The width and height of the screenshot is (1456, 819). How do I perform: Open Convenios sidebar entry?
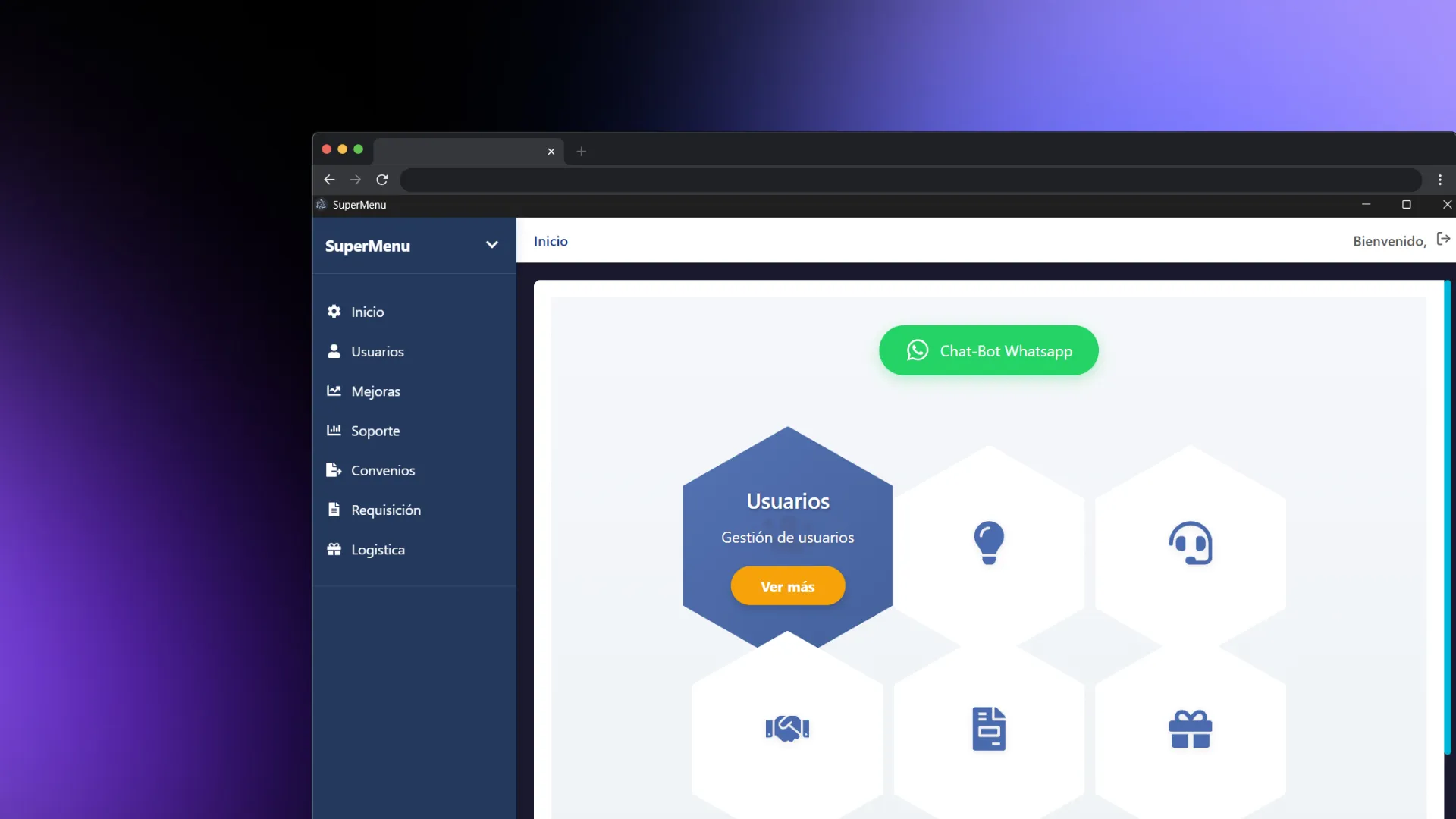[382, 470]
